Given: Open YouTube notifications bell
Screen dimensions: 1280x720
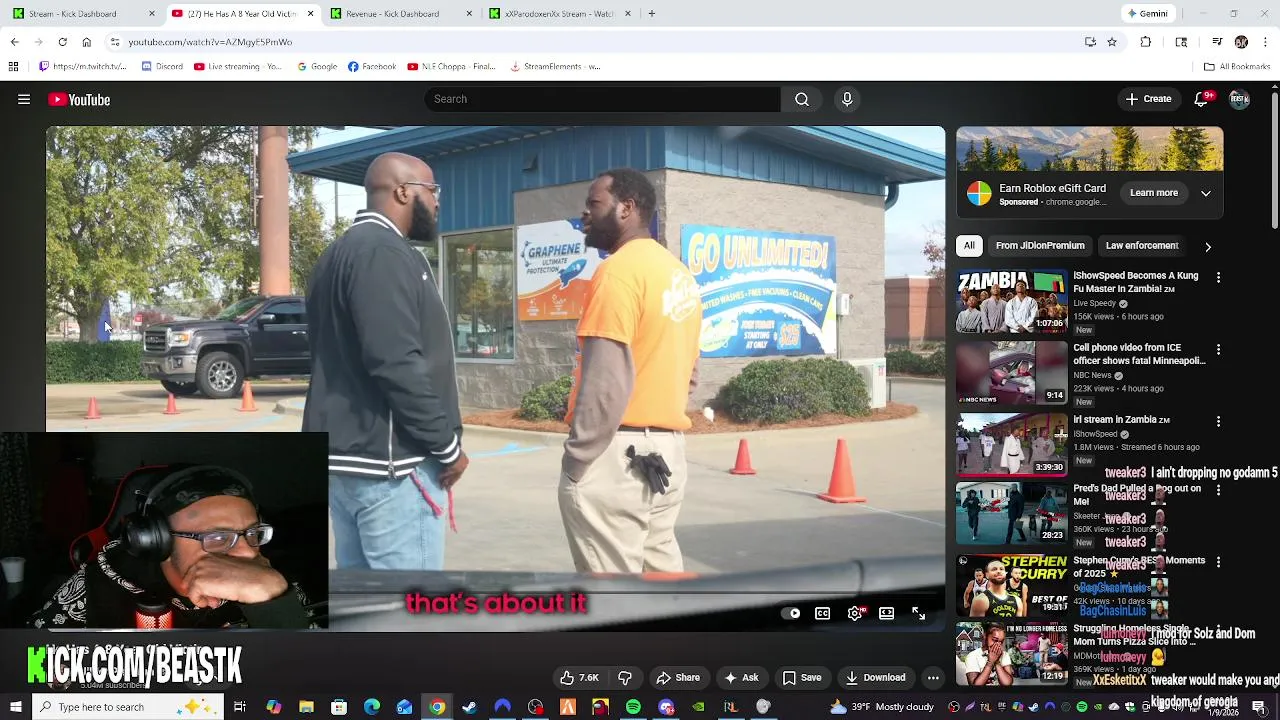Looking at the screenshot, I should pyautogui.click(x=1201, y=99).
